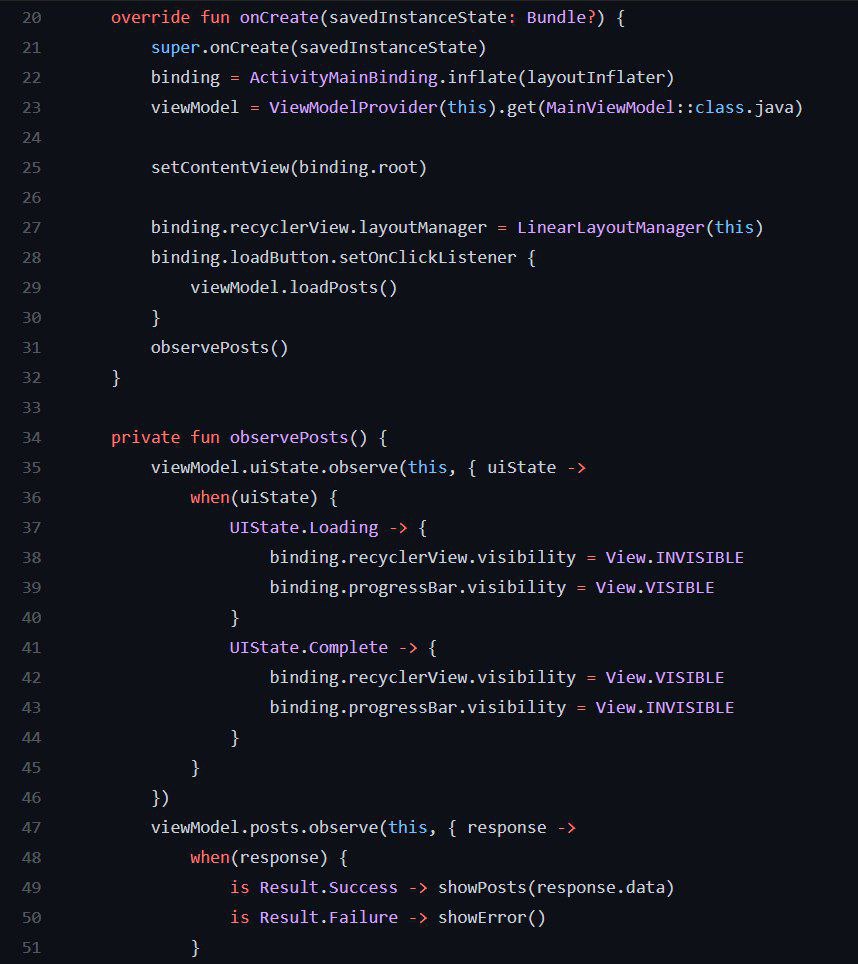Click viewModel.loadPosts() on line 29
Image resolution: width=858 pixels, height=964 pixels.
point(294,288)
